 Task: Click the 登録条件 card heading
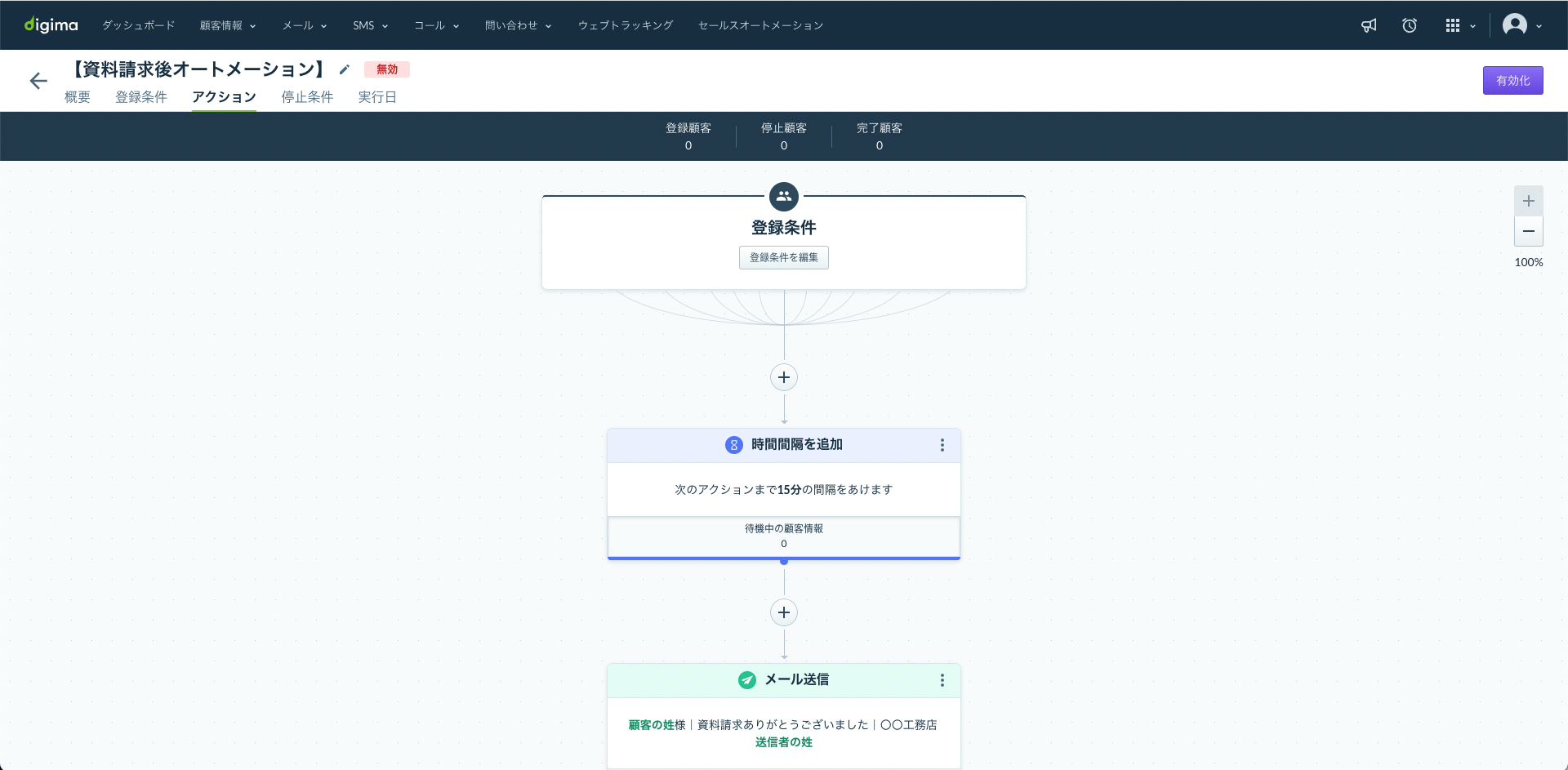coord(784,228)
